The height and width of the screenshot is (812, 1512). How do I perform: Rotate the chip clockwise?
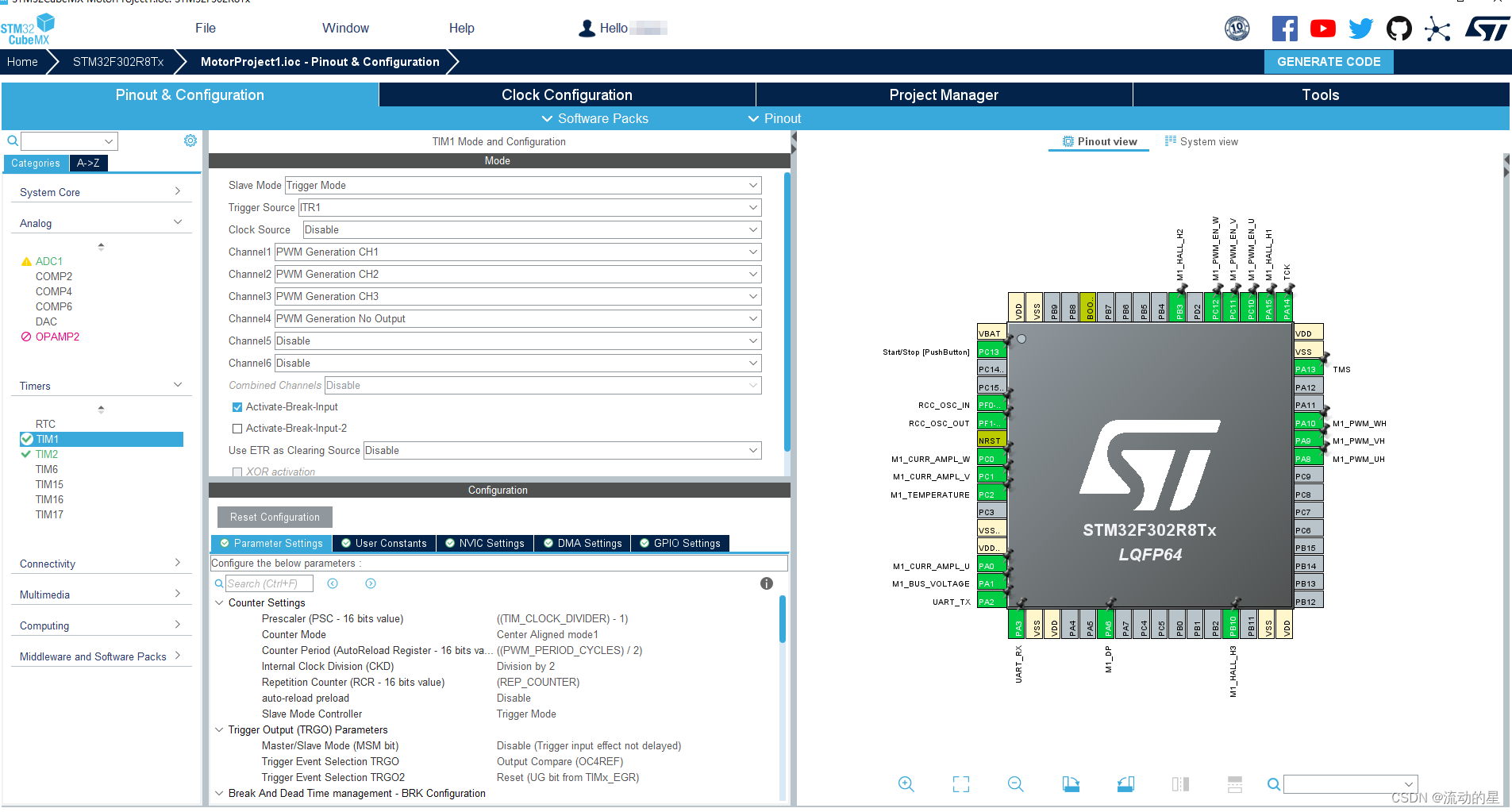tap(1071, 784)
